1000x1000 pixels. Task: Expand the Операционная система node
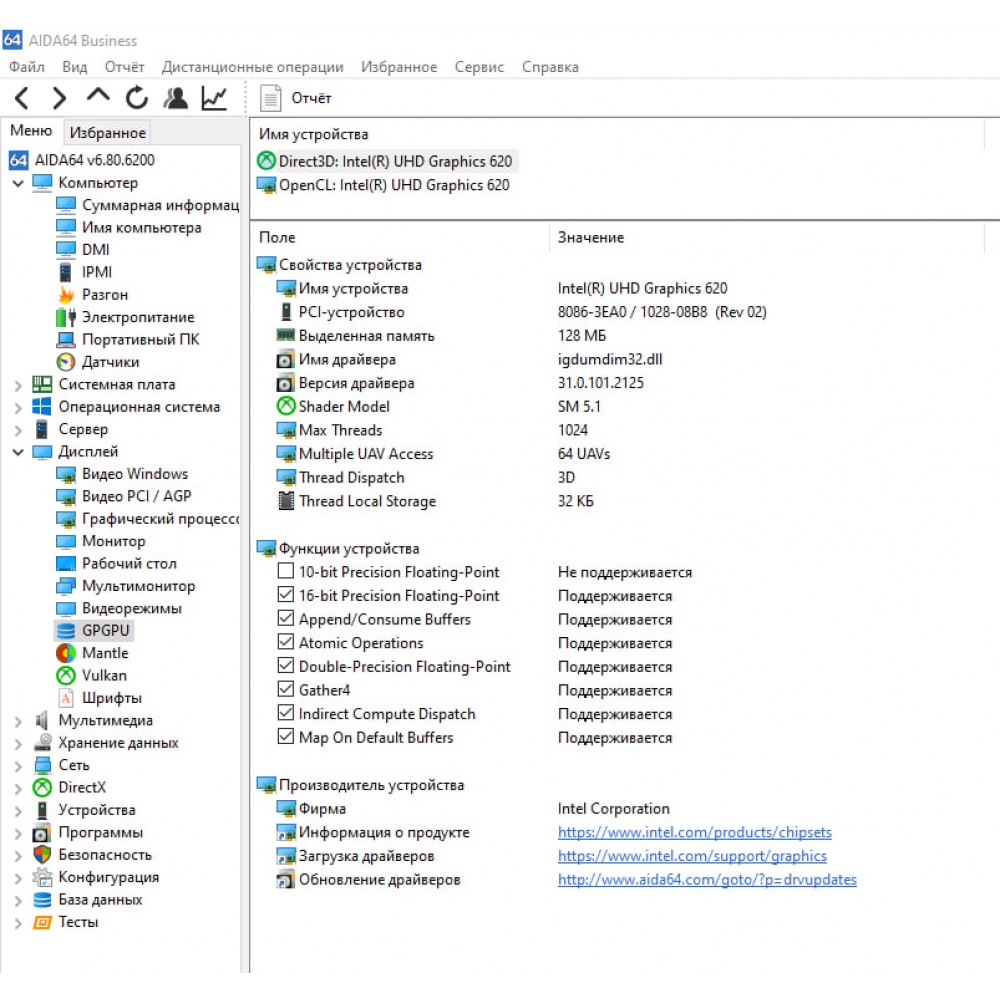click(18, 407)
